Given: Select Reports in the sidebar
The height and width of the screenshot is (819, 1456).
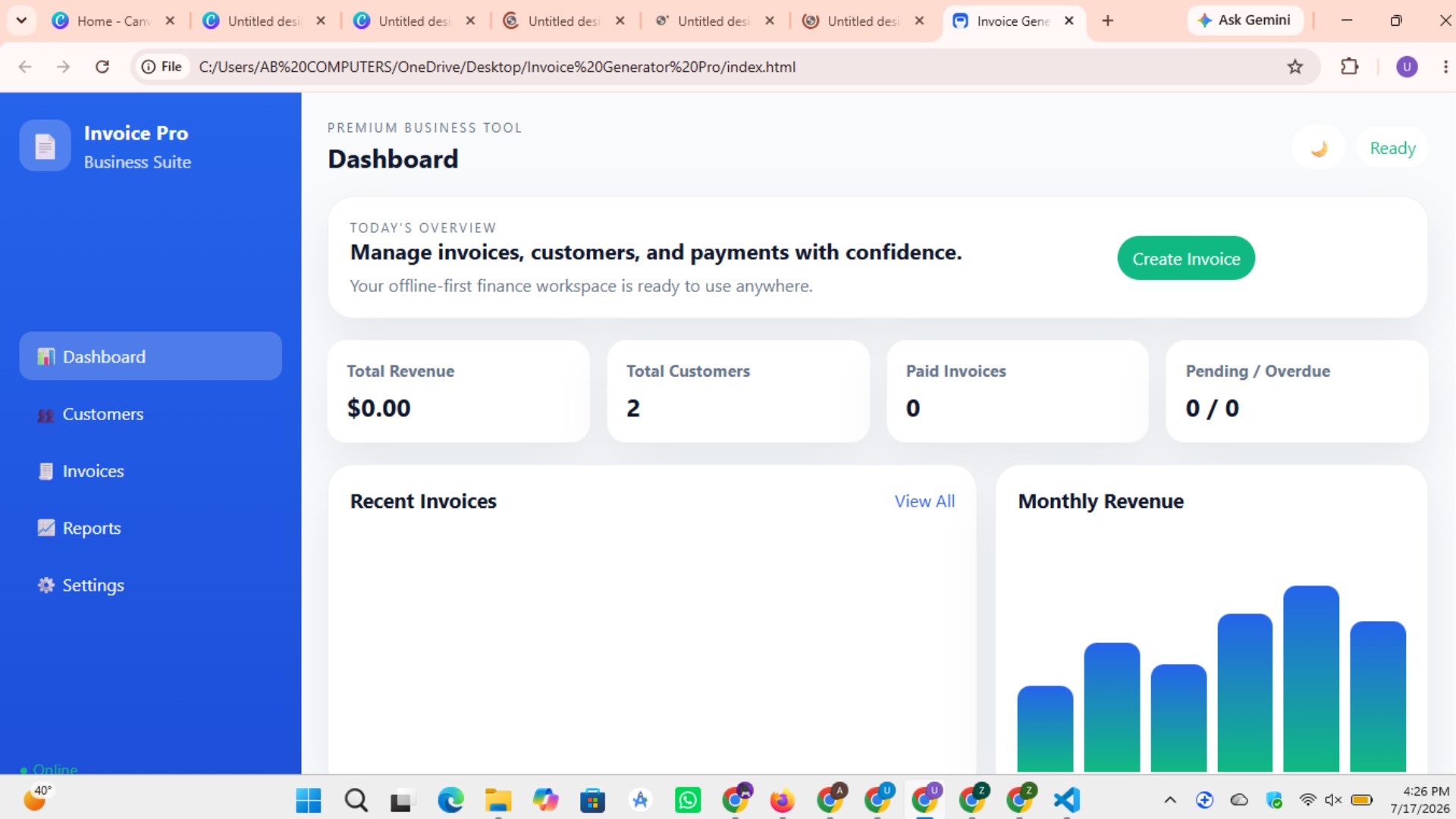Looking at the screenshot, I should (x=150, y=528).
